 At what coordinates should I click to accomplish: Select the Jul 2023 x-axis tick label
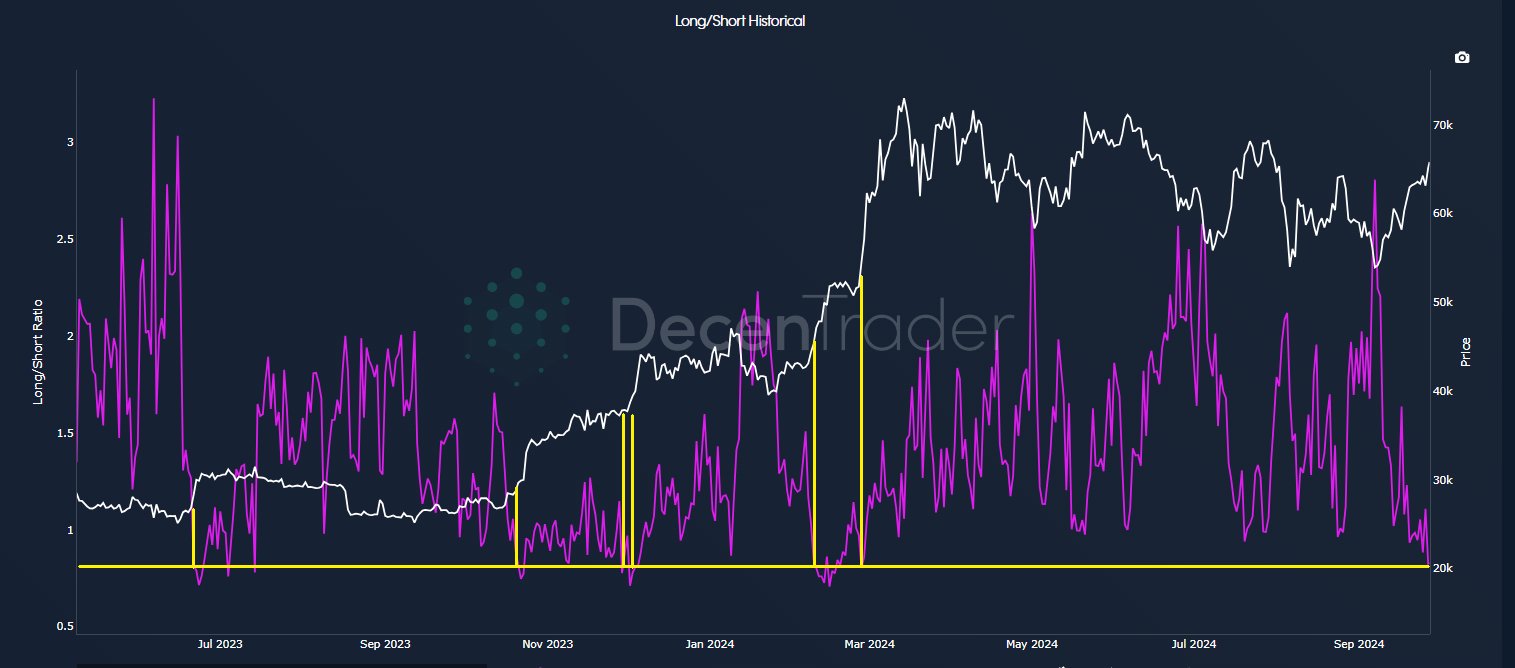click(x=220, y=644)
